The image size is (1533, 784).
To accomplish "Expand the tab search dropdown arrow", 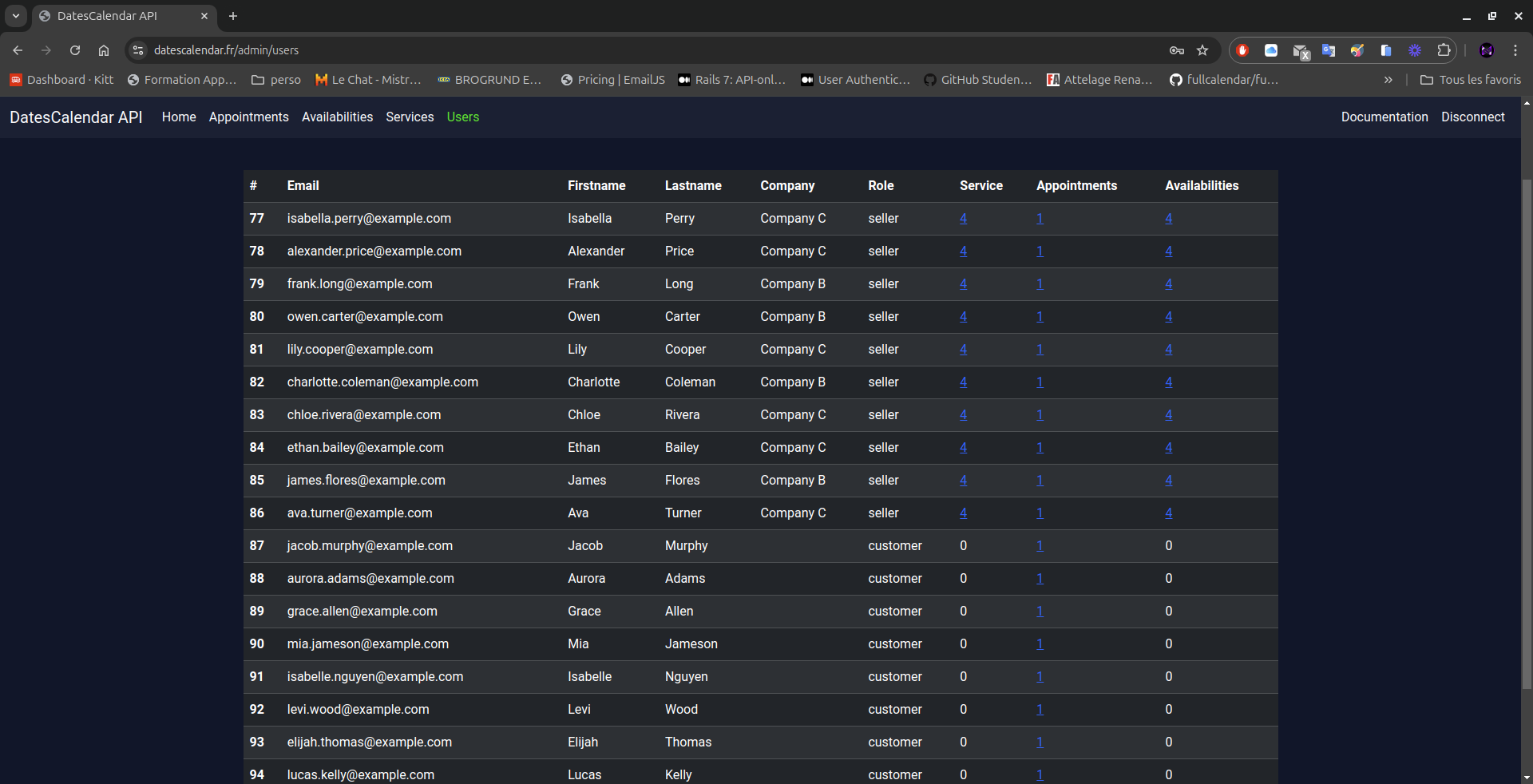I will click(x=16, y=16).
